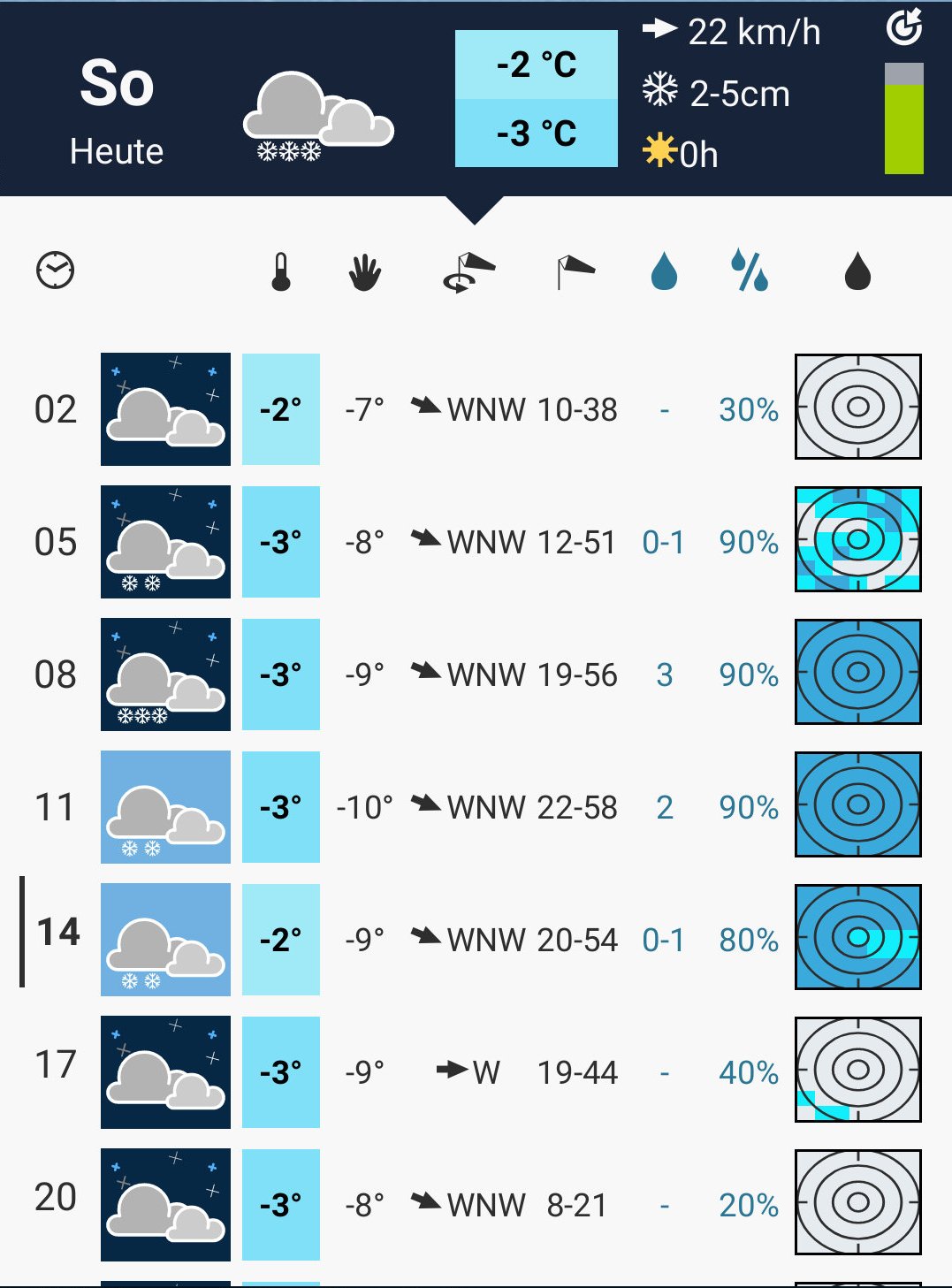Click the wind speed flag icon
Screen dimensions: 952x1288
point(575,272)
